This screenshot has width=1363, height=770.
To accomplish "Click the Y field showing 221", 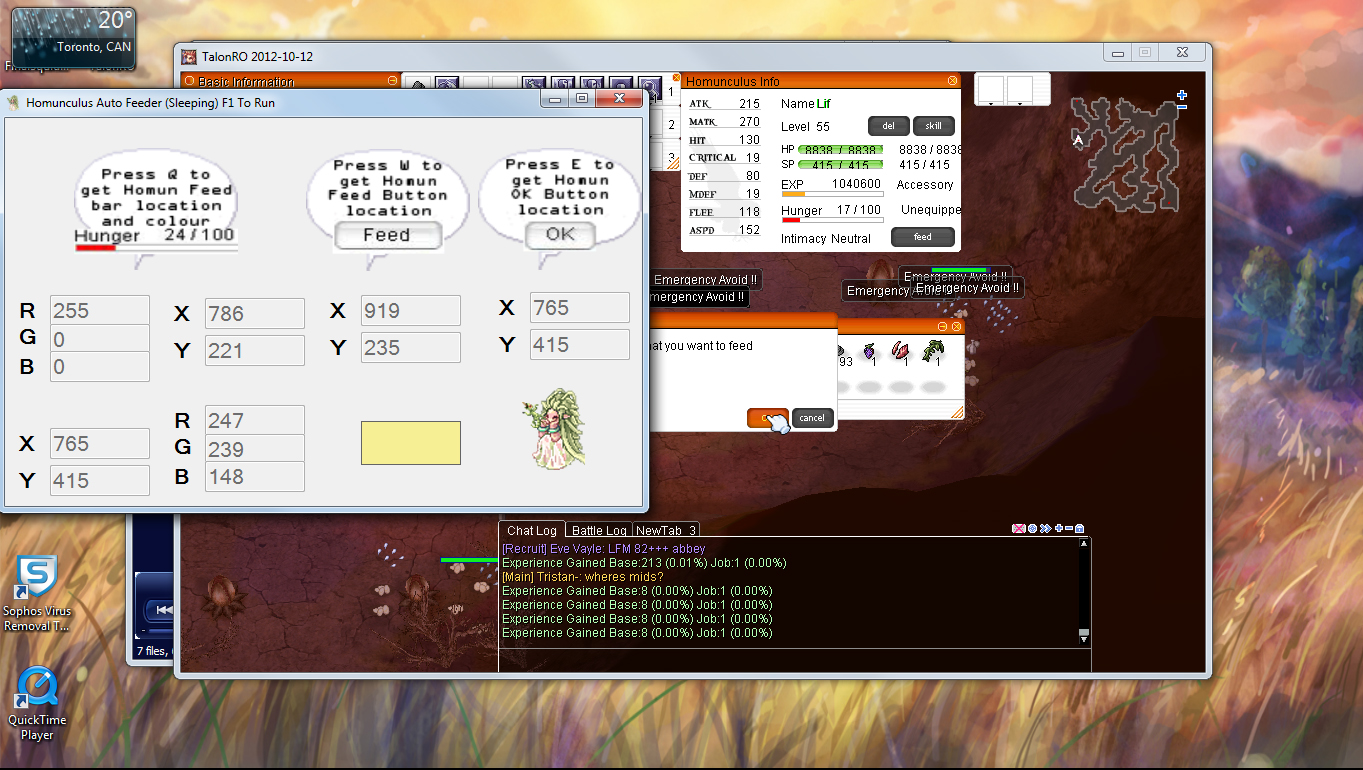I will point(255,350).
